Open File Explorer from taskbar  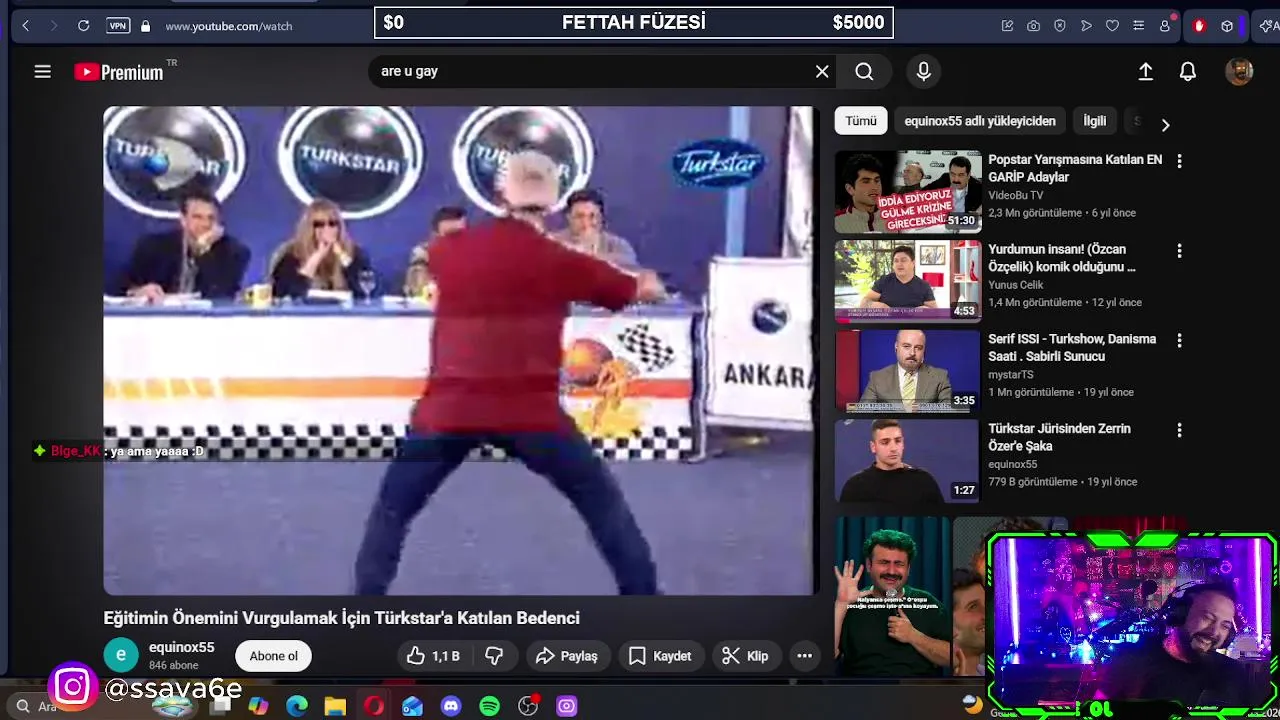click(x=335, y=706)
